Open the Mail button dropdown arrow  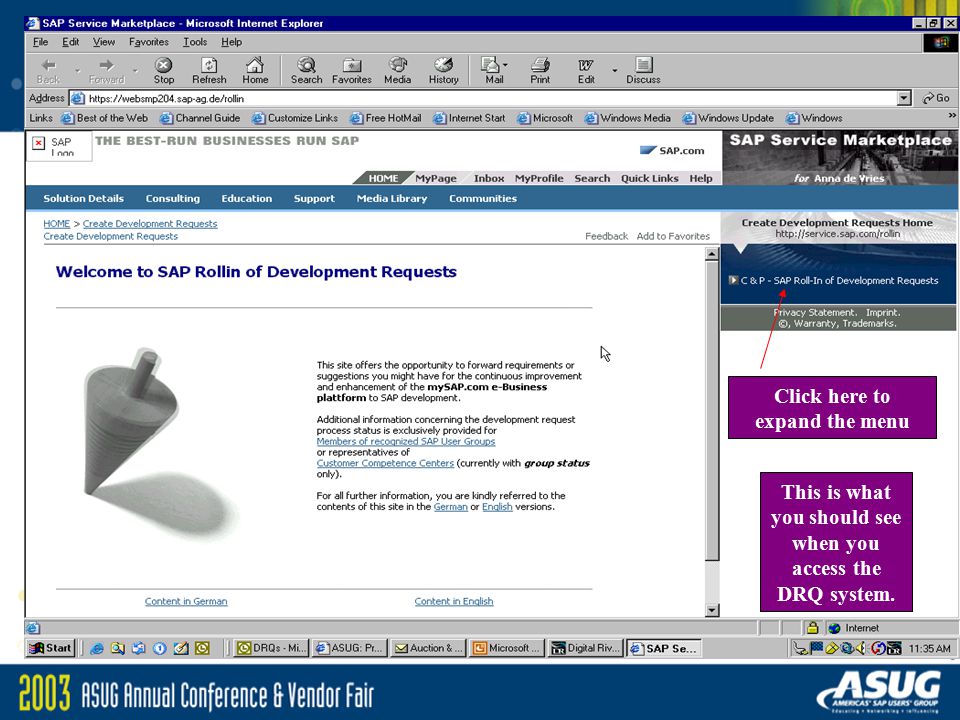(x=505, y=65)
